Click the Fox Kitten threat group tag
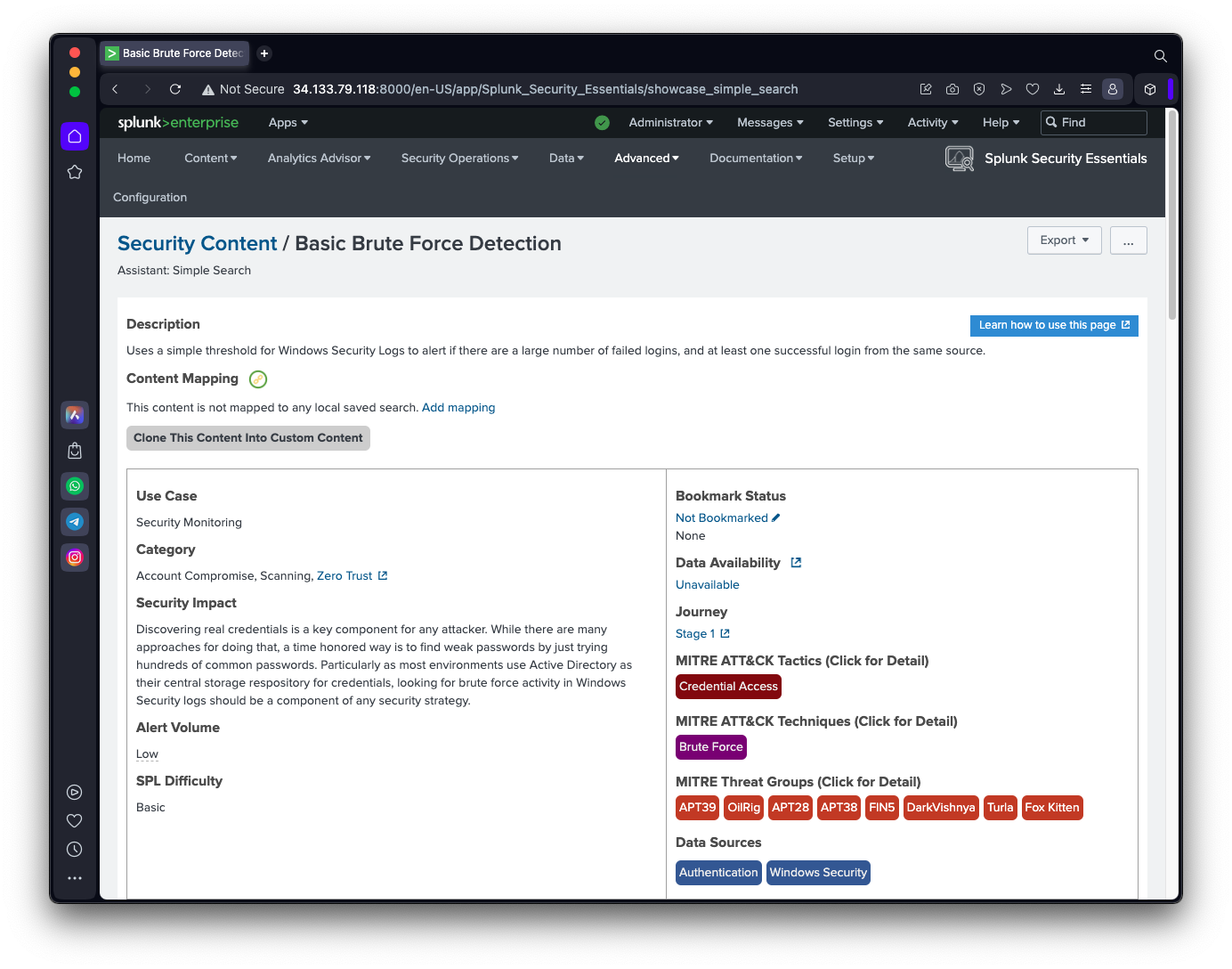This screenshot has width=1232, height=969. point(1052,808)
